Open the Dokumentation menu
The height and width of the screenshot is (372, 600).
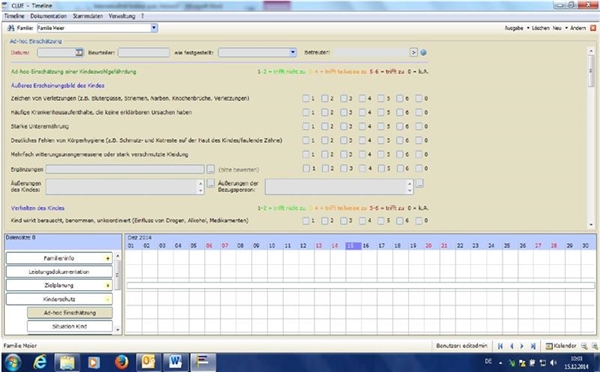[x=49, y=16]
